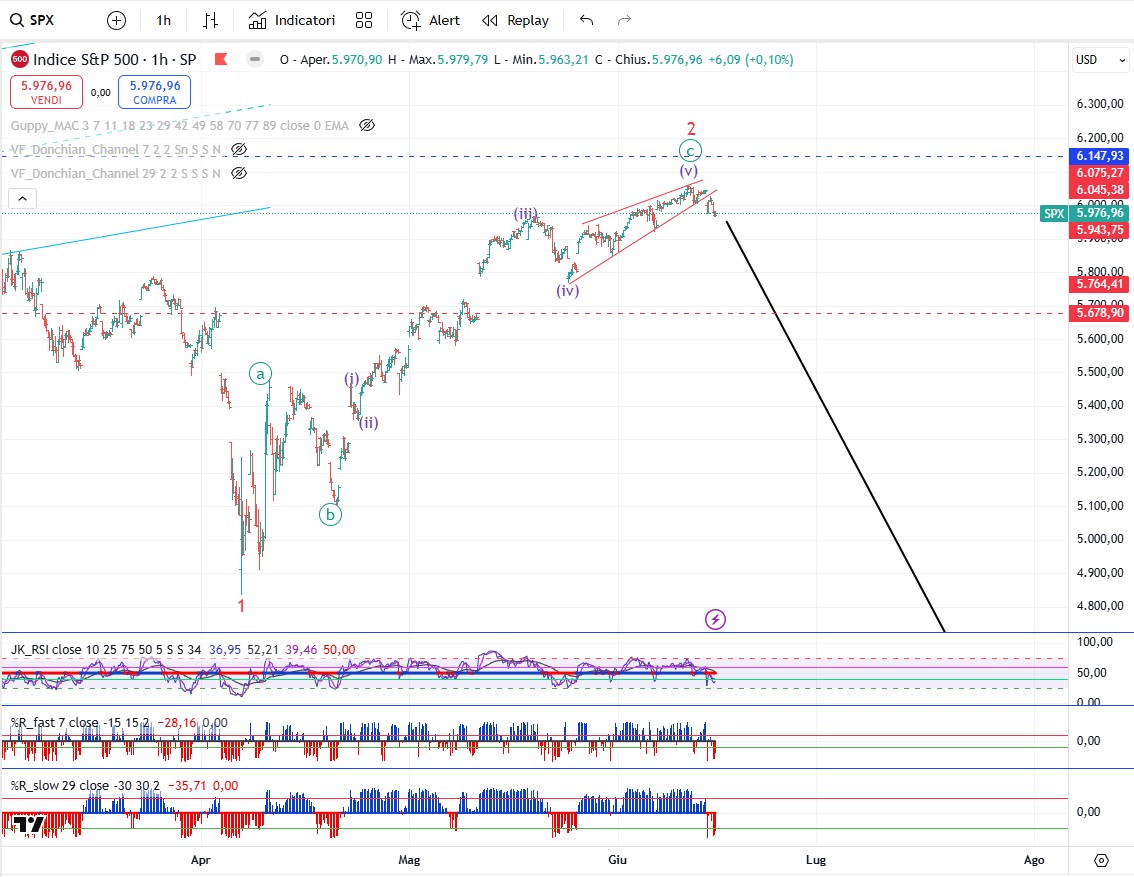
Task: Open indicator templates grid icon
Action: (x=364, y=20)
